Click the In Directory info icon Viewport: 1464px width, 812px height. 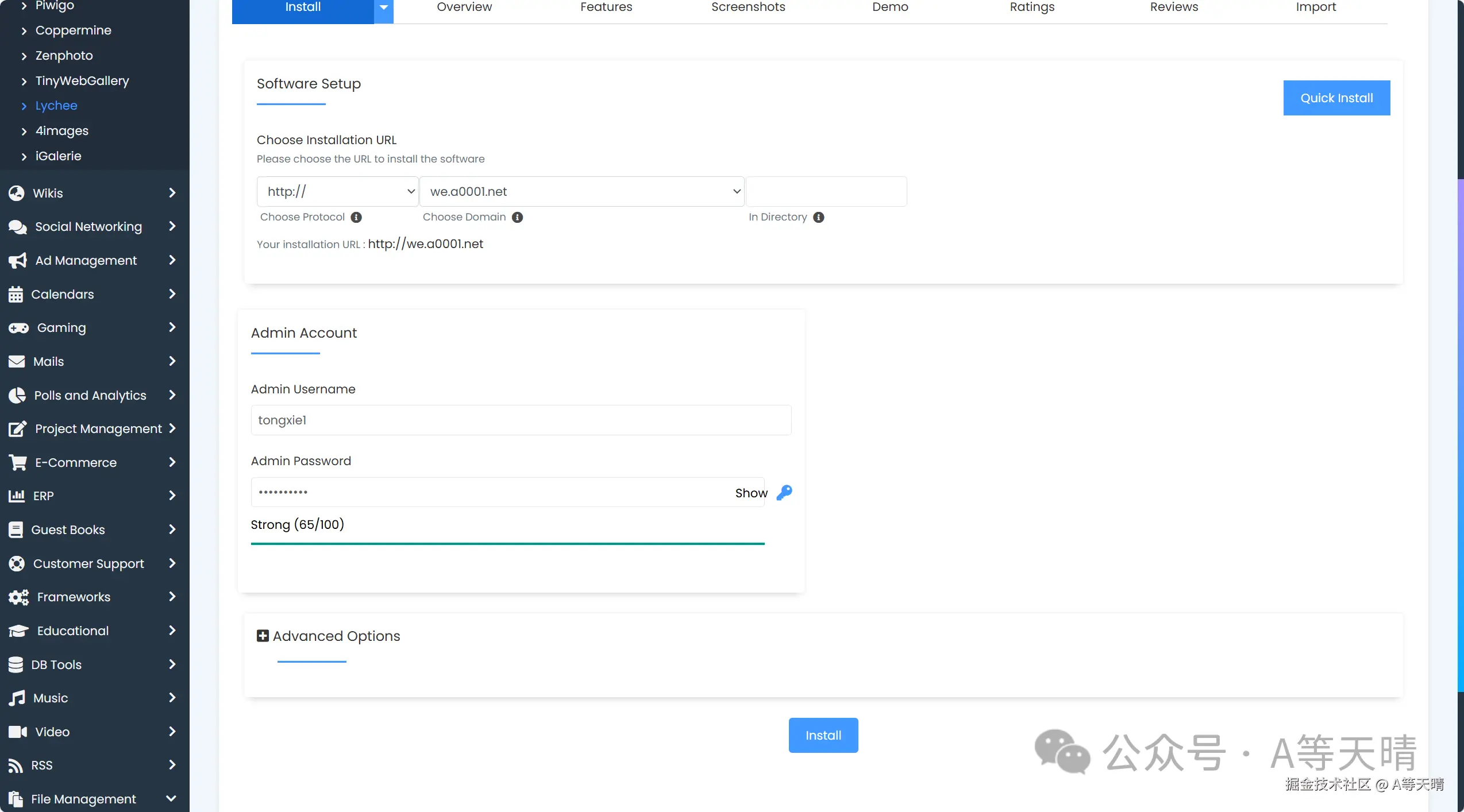[x=818, y=217]
